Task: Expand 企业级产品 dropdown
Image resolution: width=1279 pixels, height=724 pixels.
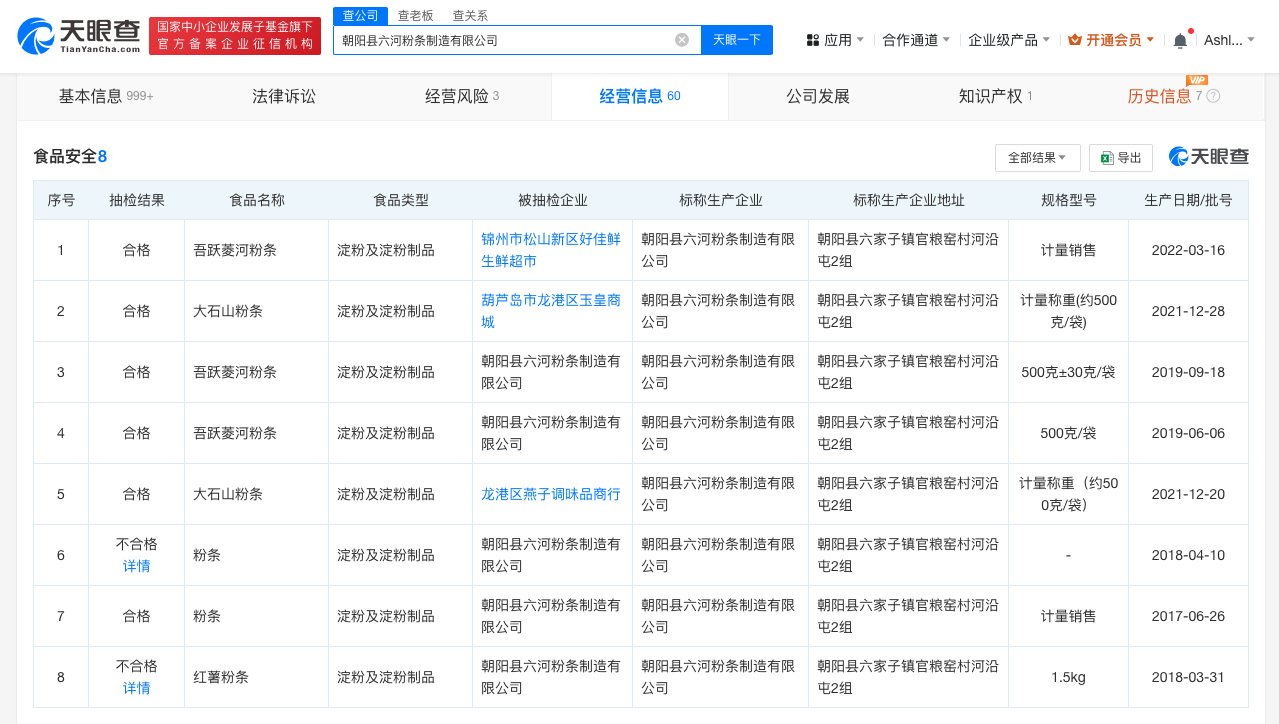Action: click(1009, 40)
